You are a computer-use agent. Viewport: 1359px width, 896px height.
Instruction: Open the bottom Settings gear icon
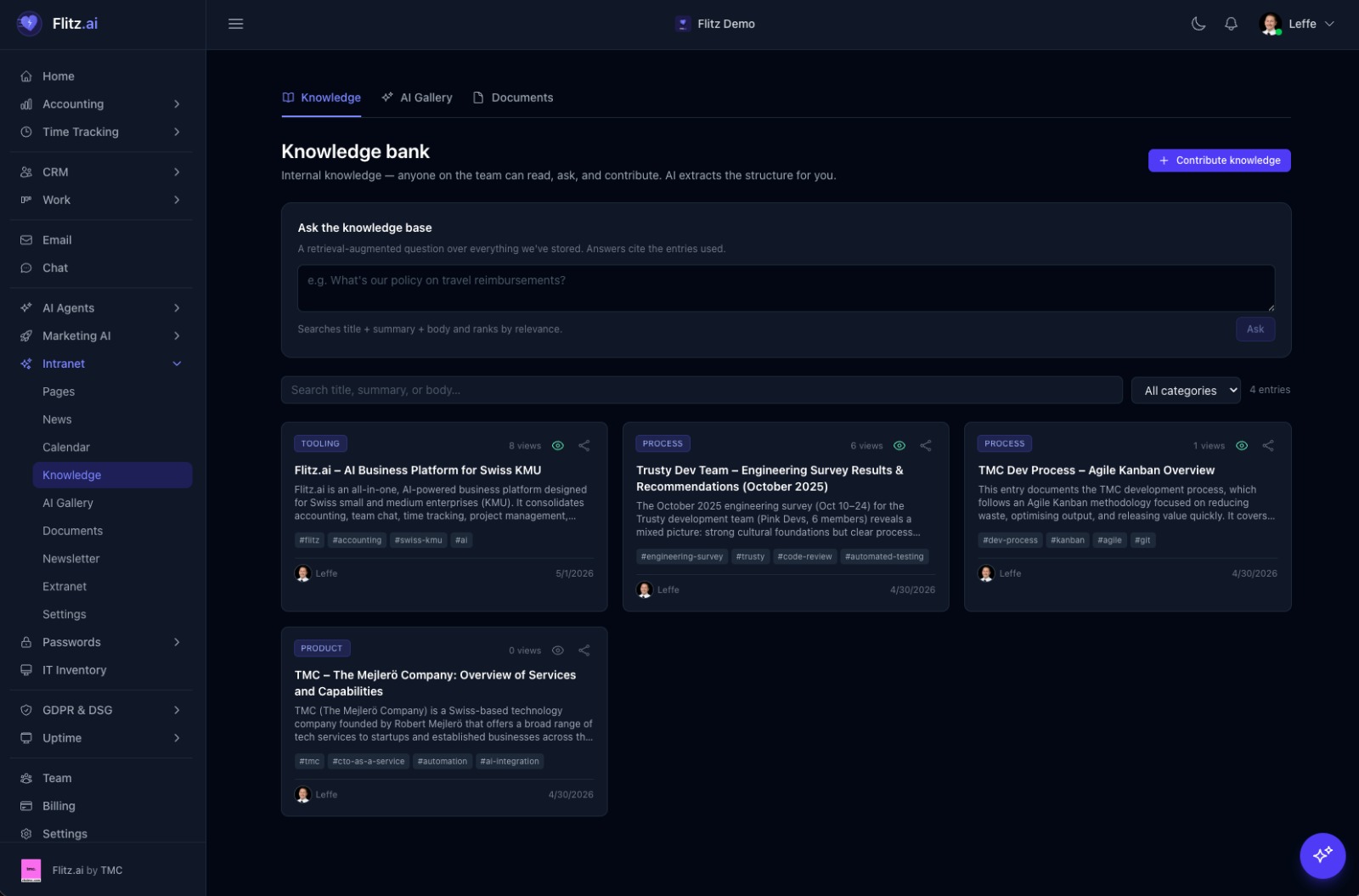pos(26,835)
